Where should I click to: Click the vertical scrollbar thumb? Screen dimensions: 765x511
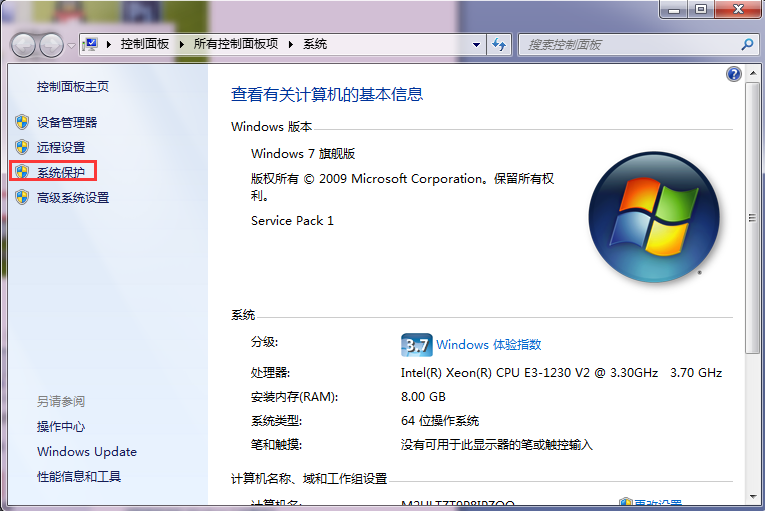click(753, 218)
